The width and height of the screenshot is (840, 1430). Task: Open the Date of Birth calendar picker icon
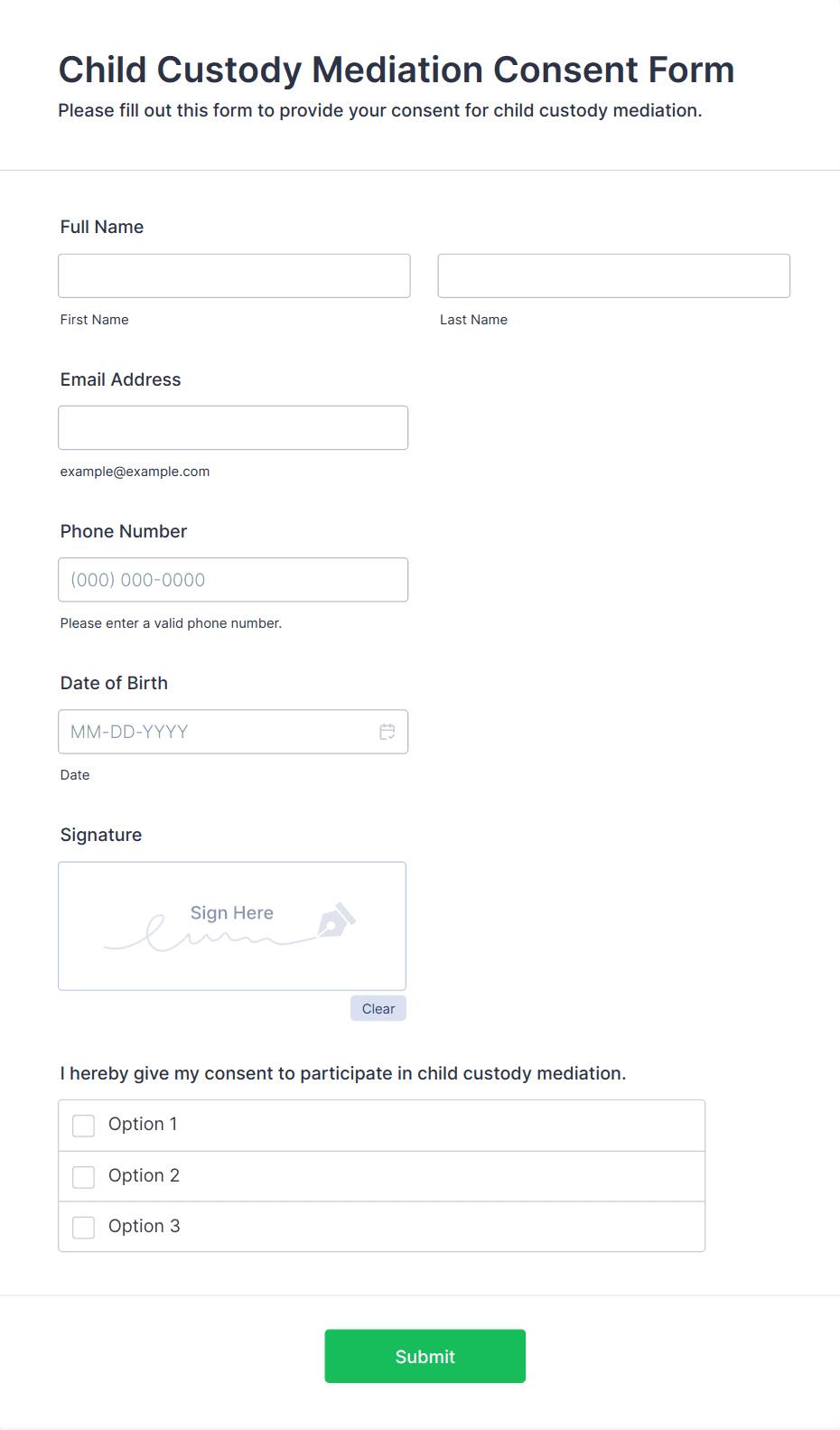(x=387, y=732)
